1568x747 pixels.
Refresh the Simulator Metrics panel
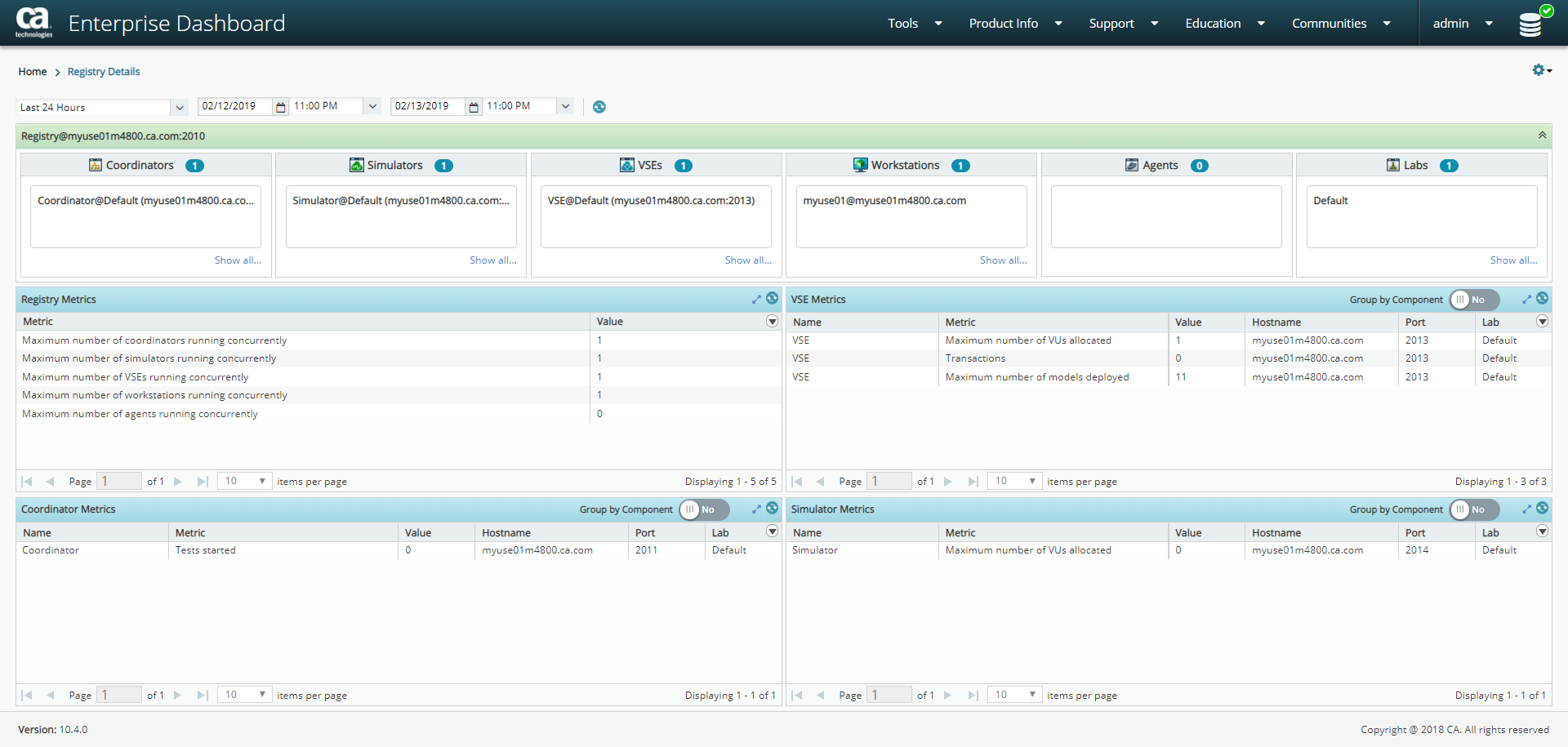1542,508
